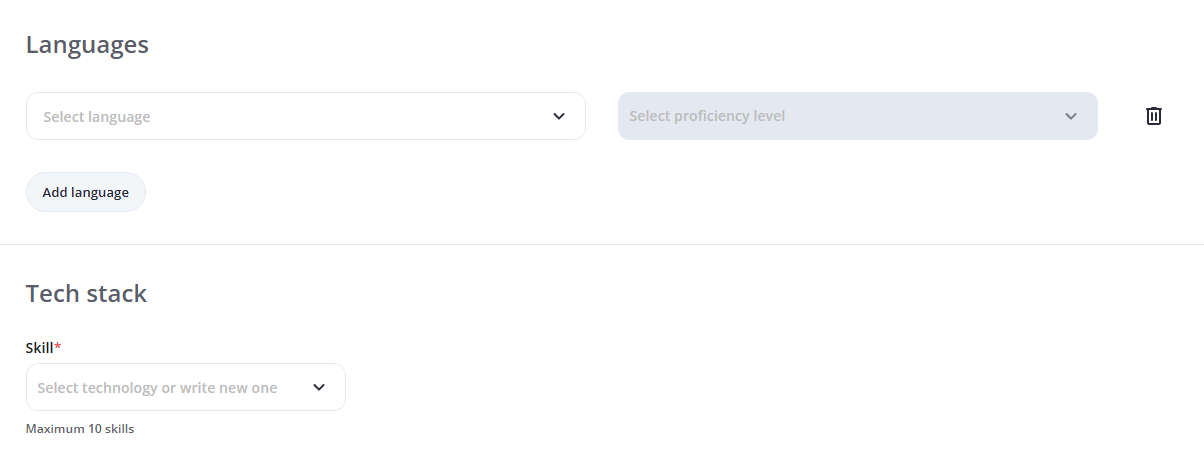
Task: Click the red asterisk beside Skill
Action: [x=58, y=347]
